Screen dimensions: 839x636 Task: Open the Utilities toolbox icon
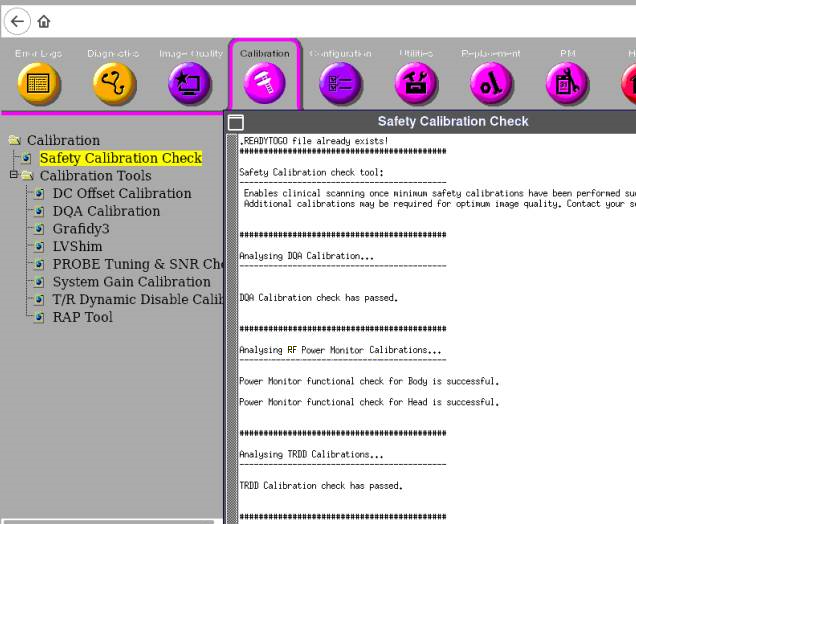point(416,86)
